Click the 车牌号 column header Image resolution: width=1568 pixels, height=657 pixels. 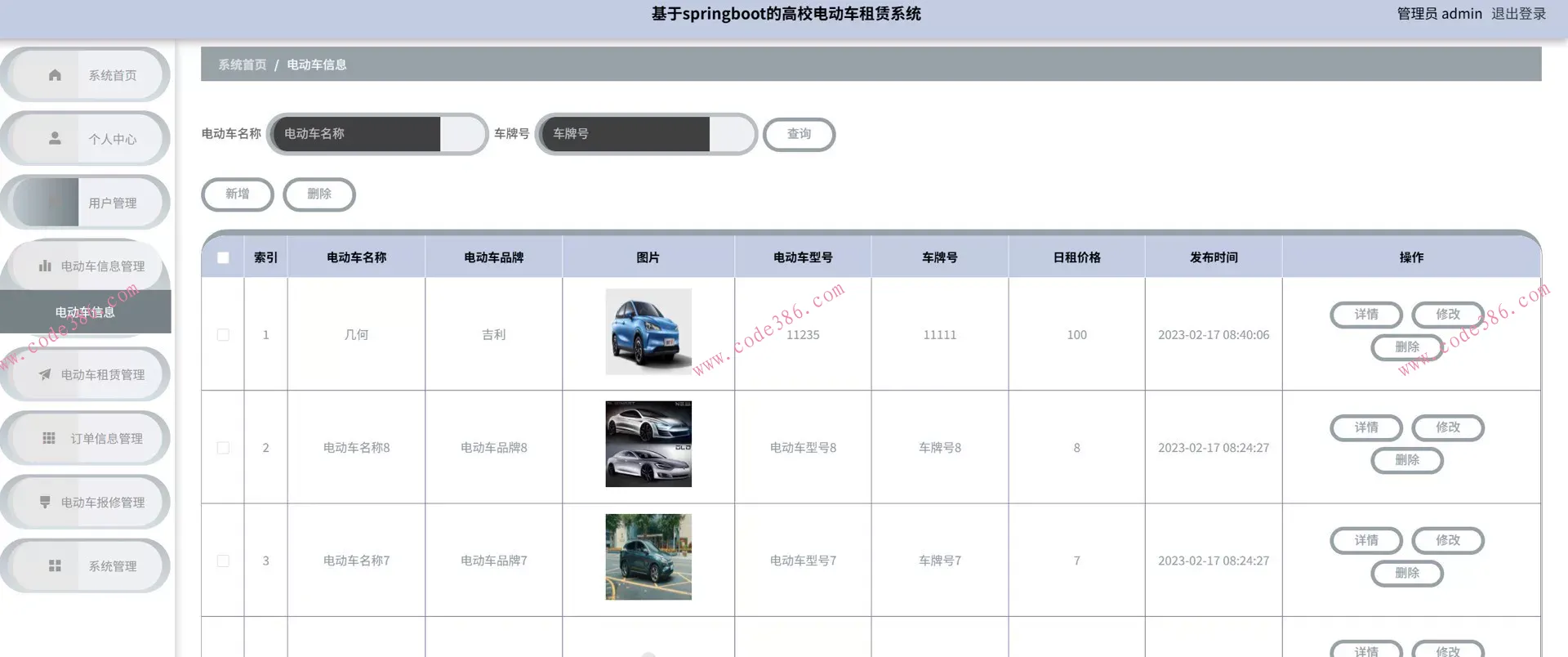point(939,257)
